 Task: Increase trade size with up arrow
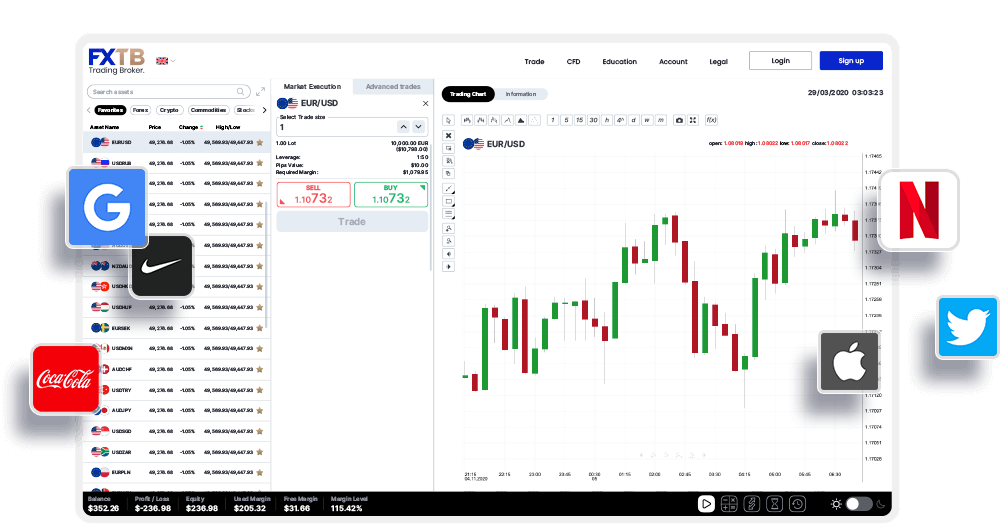(403, 127)
